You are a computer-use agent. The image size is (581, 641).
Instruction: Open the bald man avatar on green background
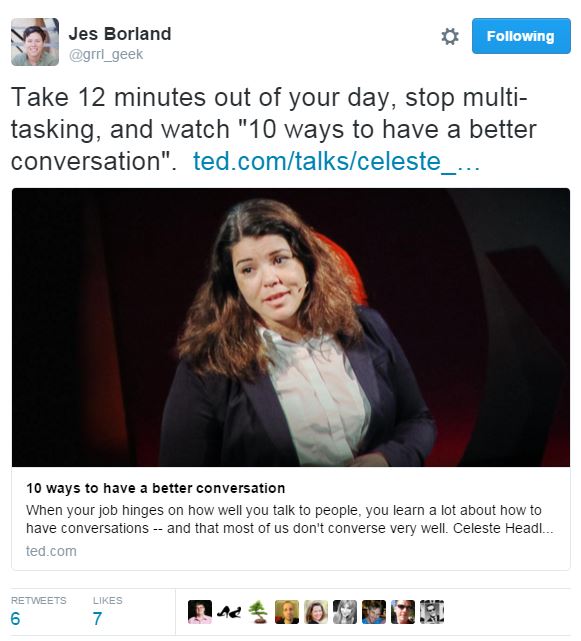pos(287,612)
